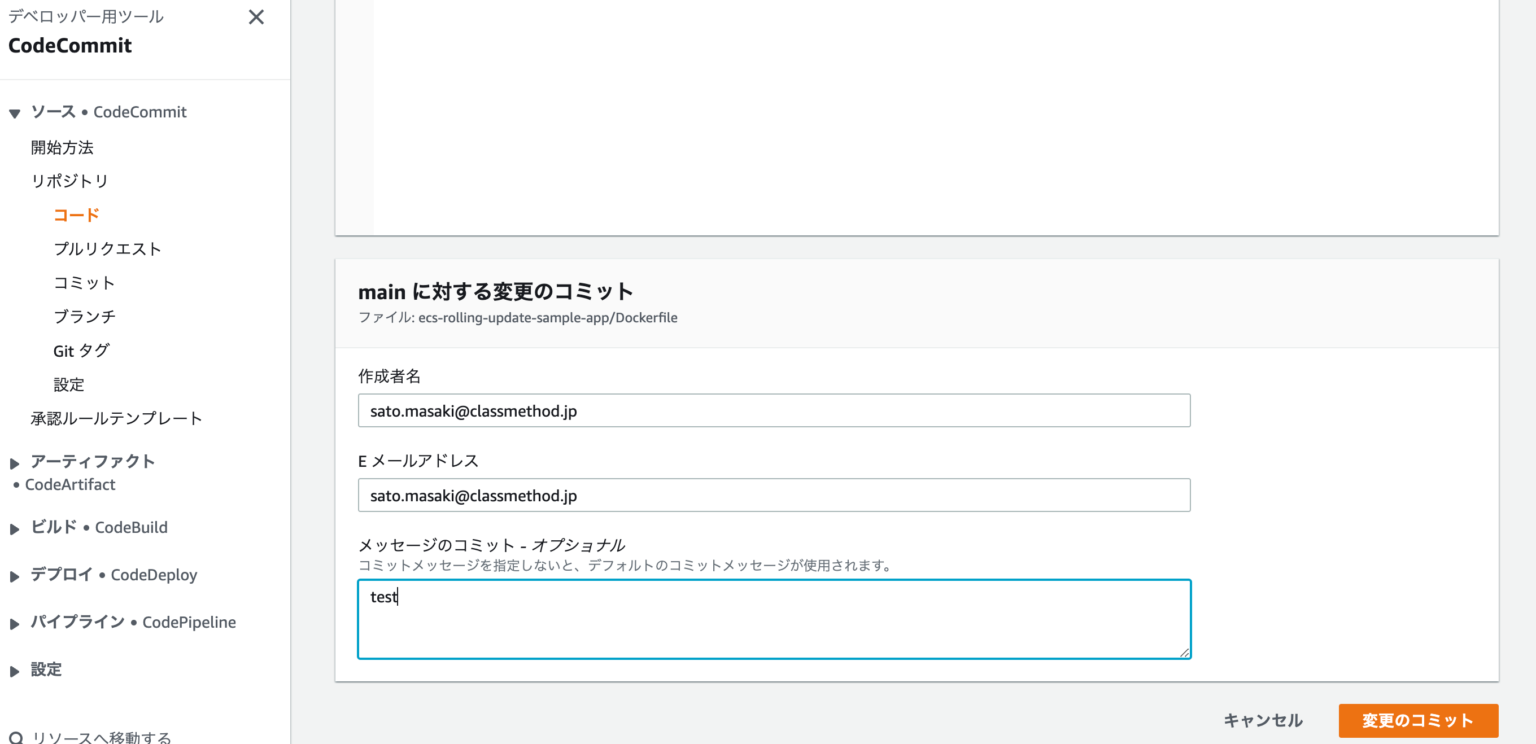Click the commit message textarea containing test
1536x744 pixels.
(x=774, y=619)
